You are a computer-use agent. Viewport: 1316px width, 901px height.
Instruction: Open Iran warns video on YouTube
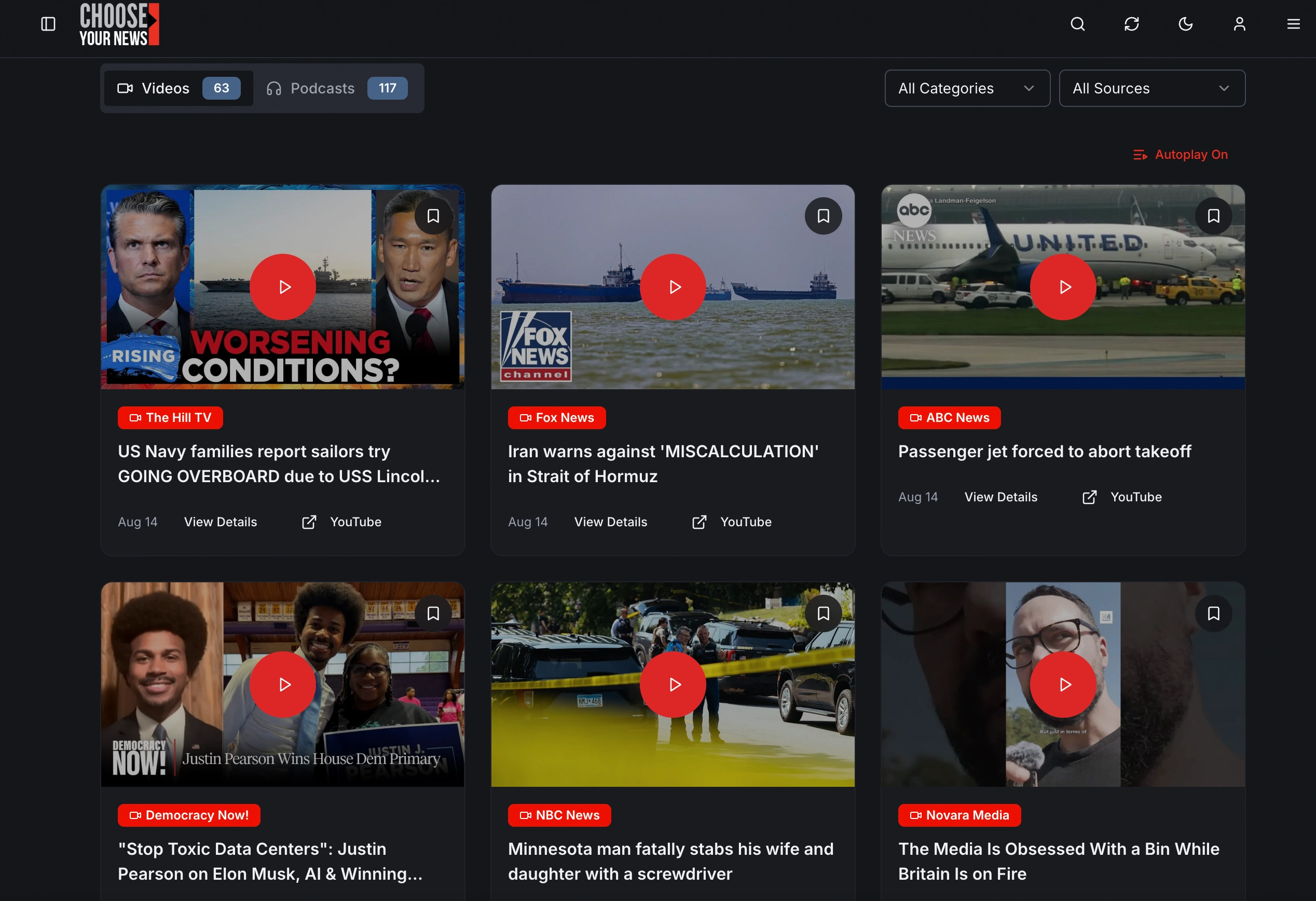(x=732, y=522)
